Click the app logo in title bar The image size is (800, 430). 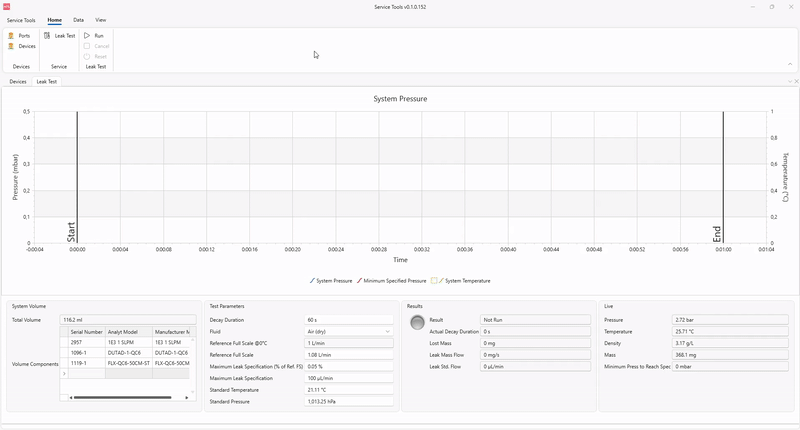(8, 6)
